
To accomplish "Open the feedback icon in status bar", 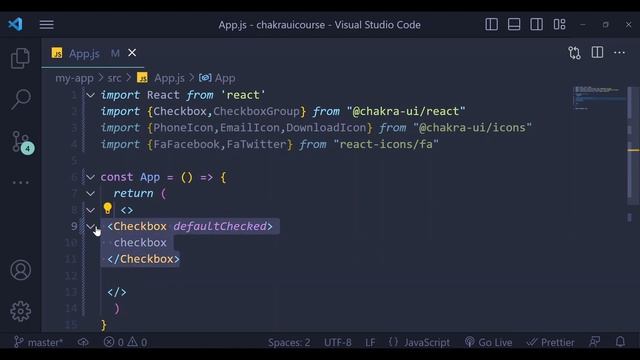I will tap(595, 342).
